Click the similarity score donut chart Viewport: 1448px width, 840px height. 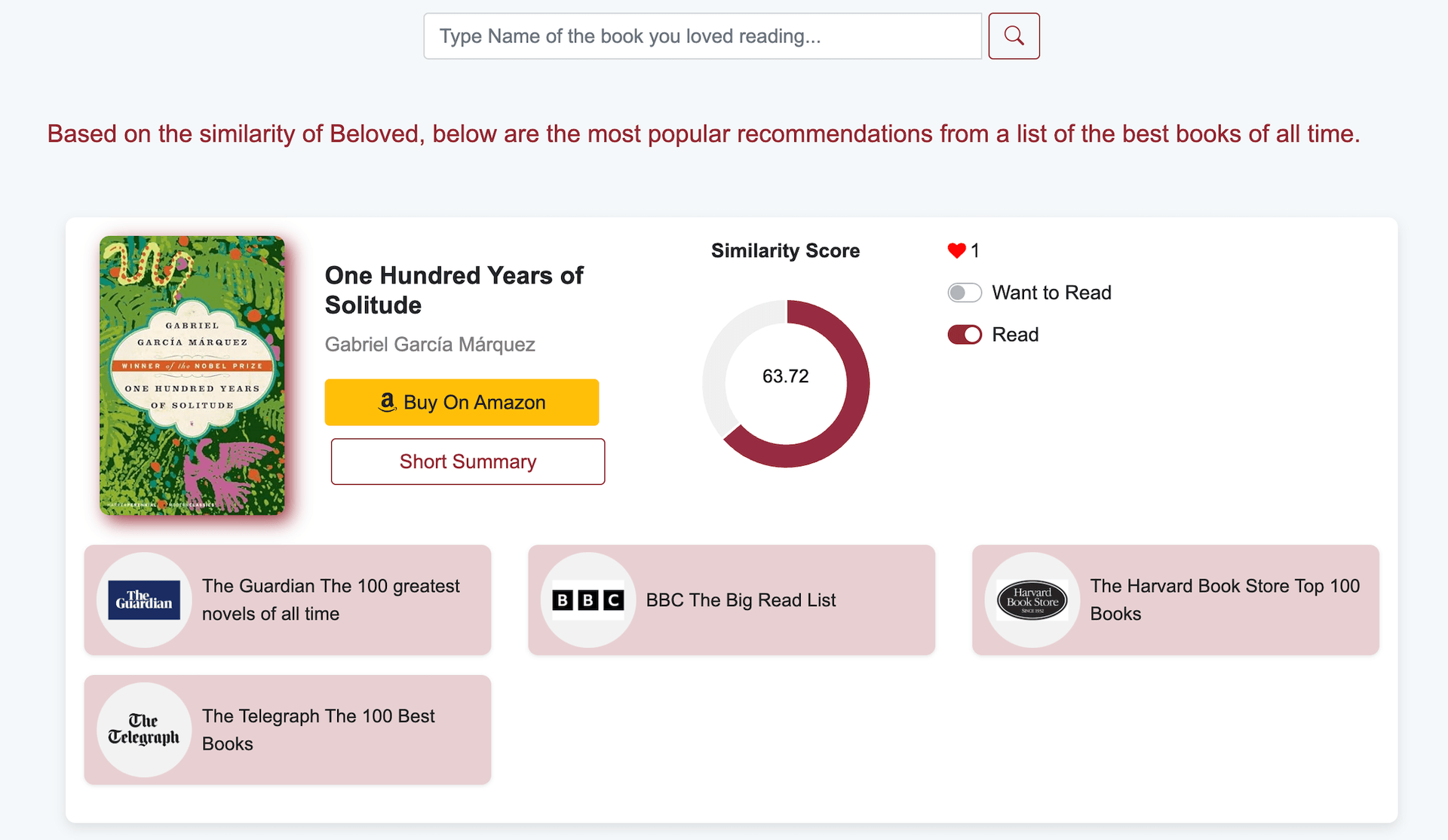(786, 383)
